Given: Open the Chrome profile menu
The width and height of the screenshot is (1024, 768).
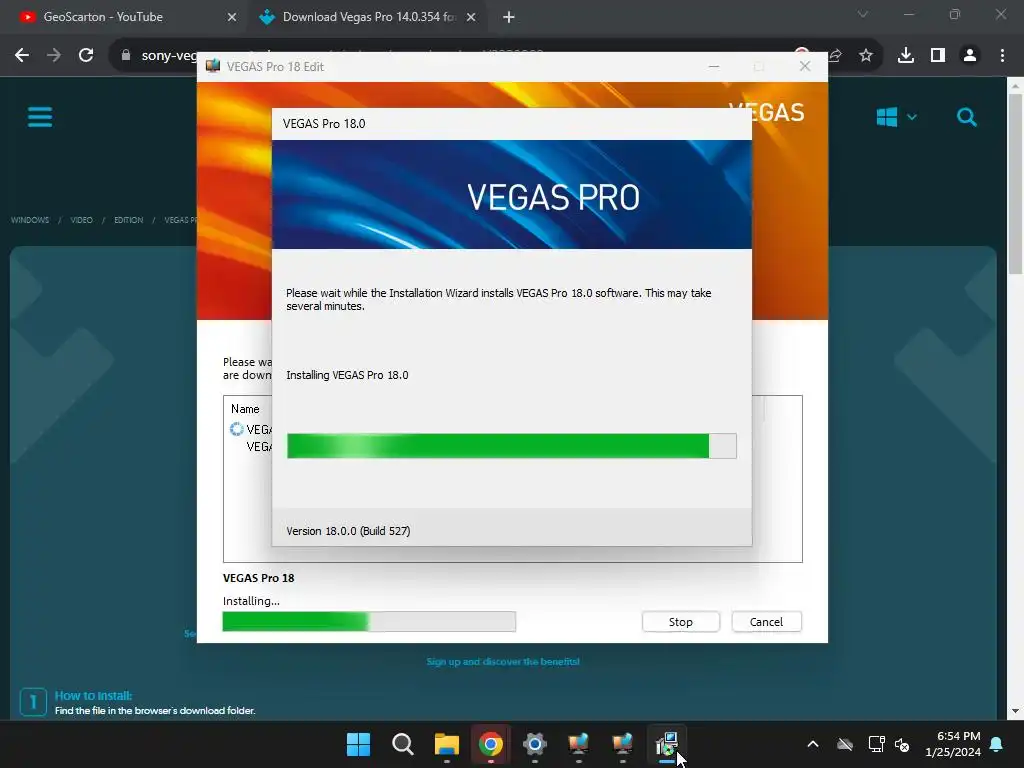Looking at the screenshot, I should click(x=970, y=56).
